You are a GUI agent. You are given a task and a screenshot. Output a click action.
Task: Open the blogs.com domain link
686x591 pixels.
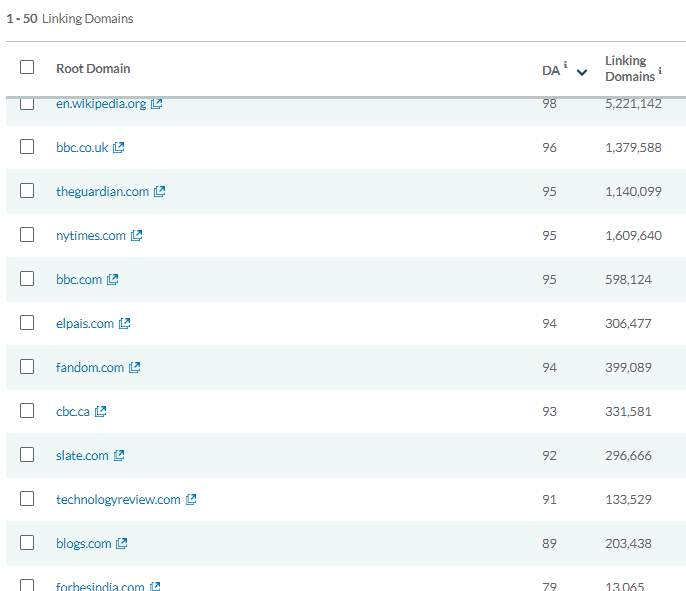84,544
